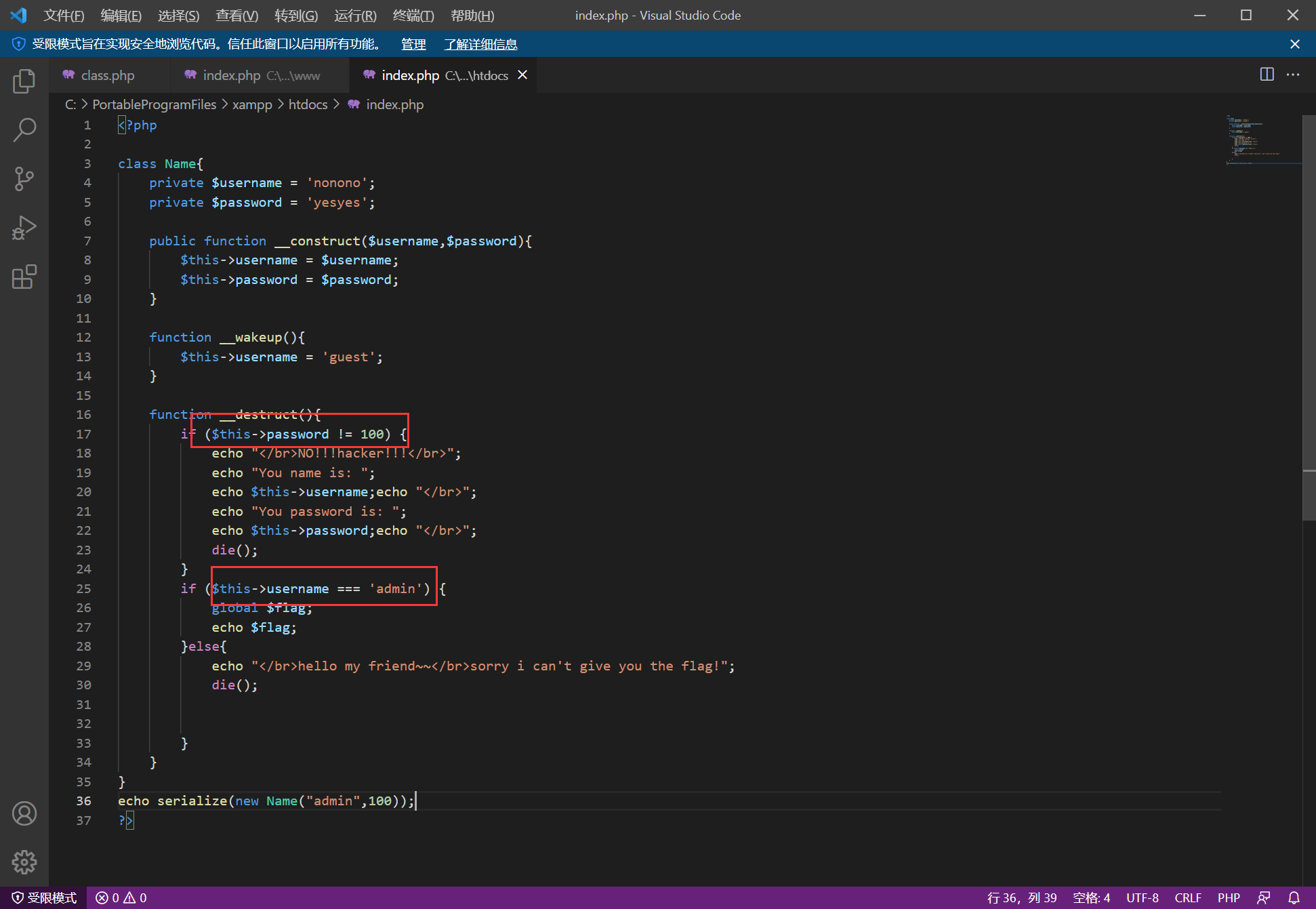Open the Explorer view in activity bar
Image resolution: width=1316 pixels, height=909 pixels.
(x=24, y=81)
